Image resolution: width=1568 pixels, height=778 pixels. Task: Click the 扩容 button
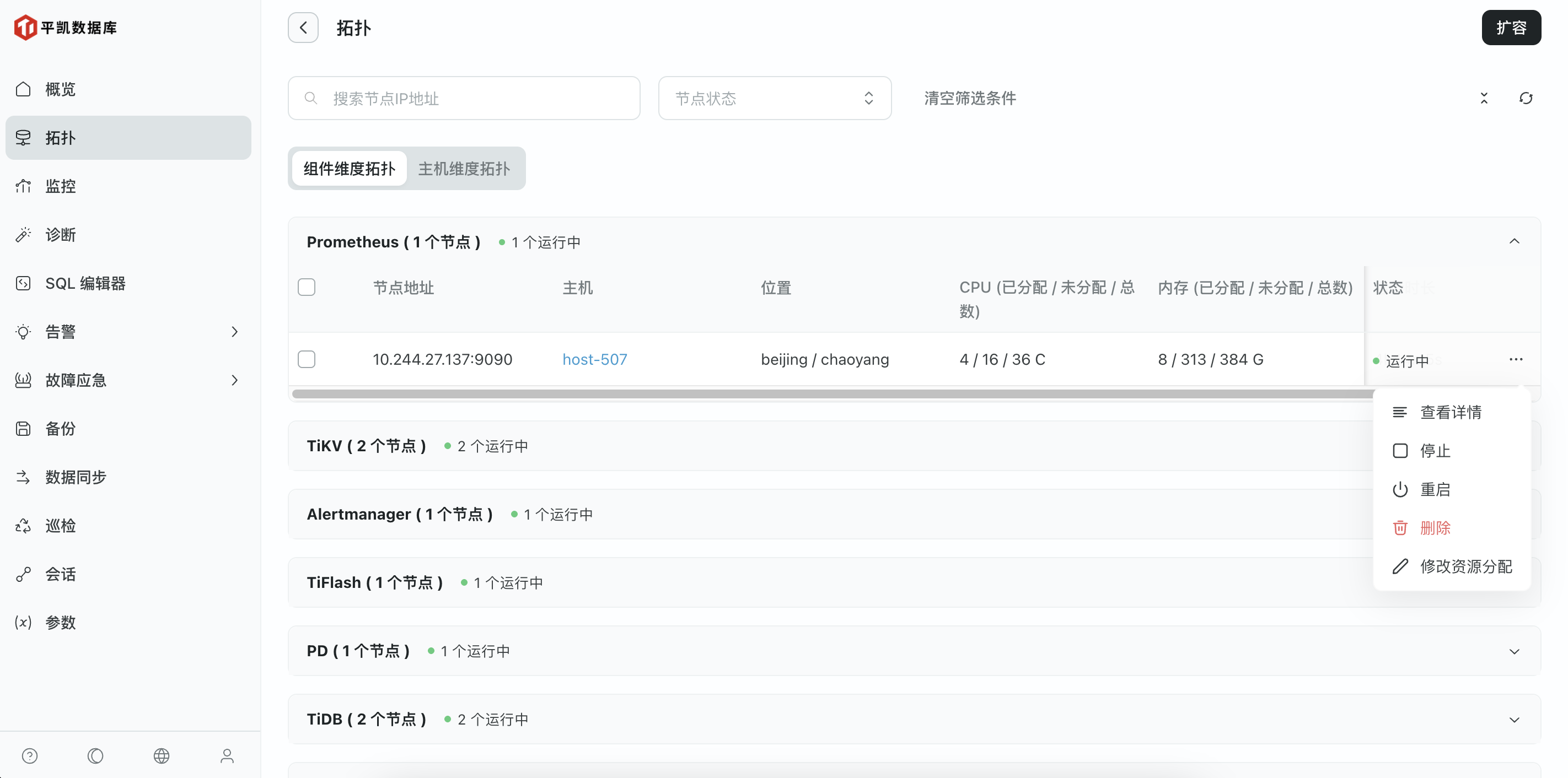click(x=1511, y=28)
